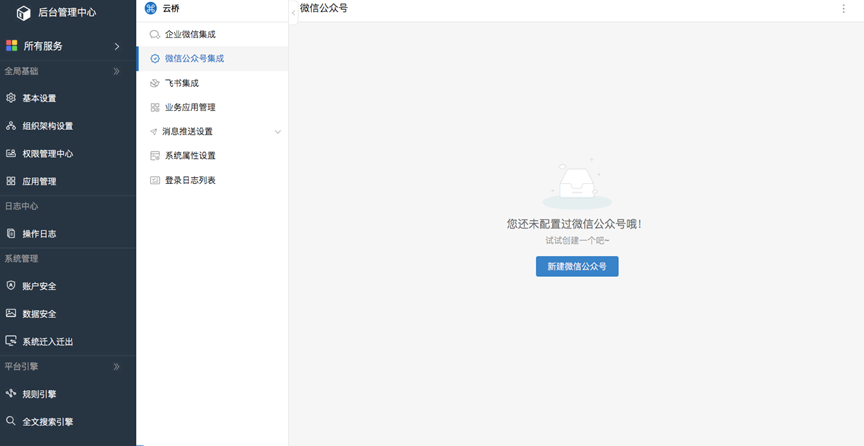Screen dimensions: 864x446
Task: Click the 所有服务 label
Action: (43, 46)
